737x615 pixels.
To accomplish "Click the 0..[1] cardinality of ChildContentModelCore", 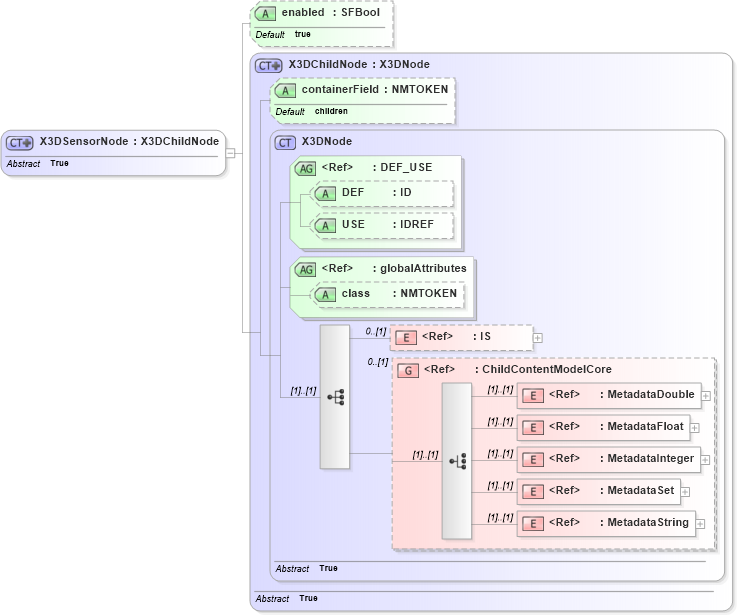I will click(377, 362).
